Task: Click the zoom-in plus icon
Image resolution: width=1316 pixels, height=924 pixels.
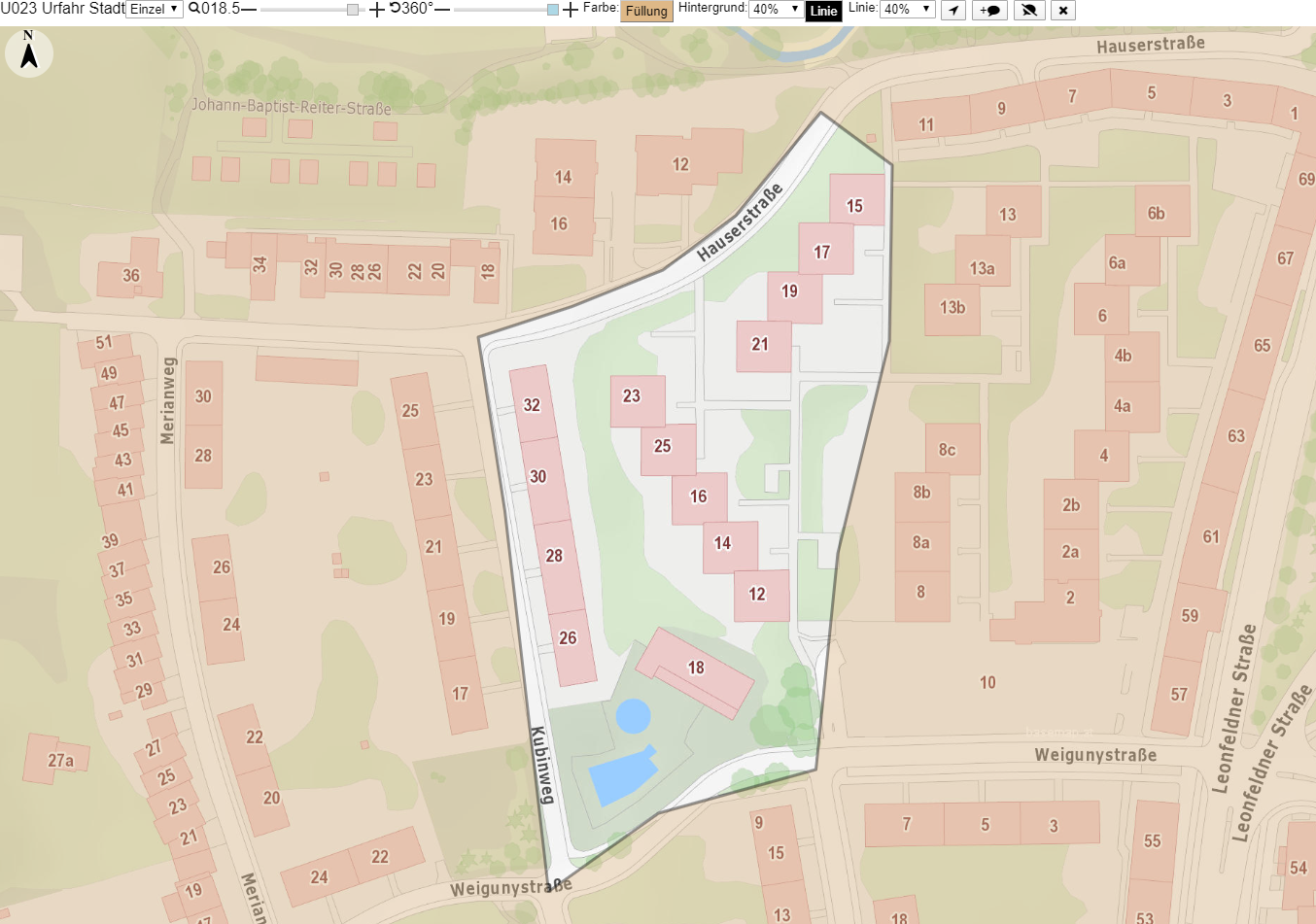Action: coord(376,10)
